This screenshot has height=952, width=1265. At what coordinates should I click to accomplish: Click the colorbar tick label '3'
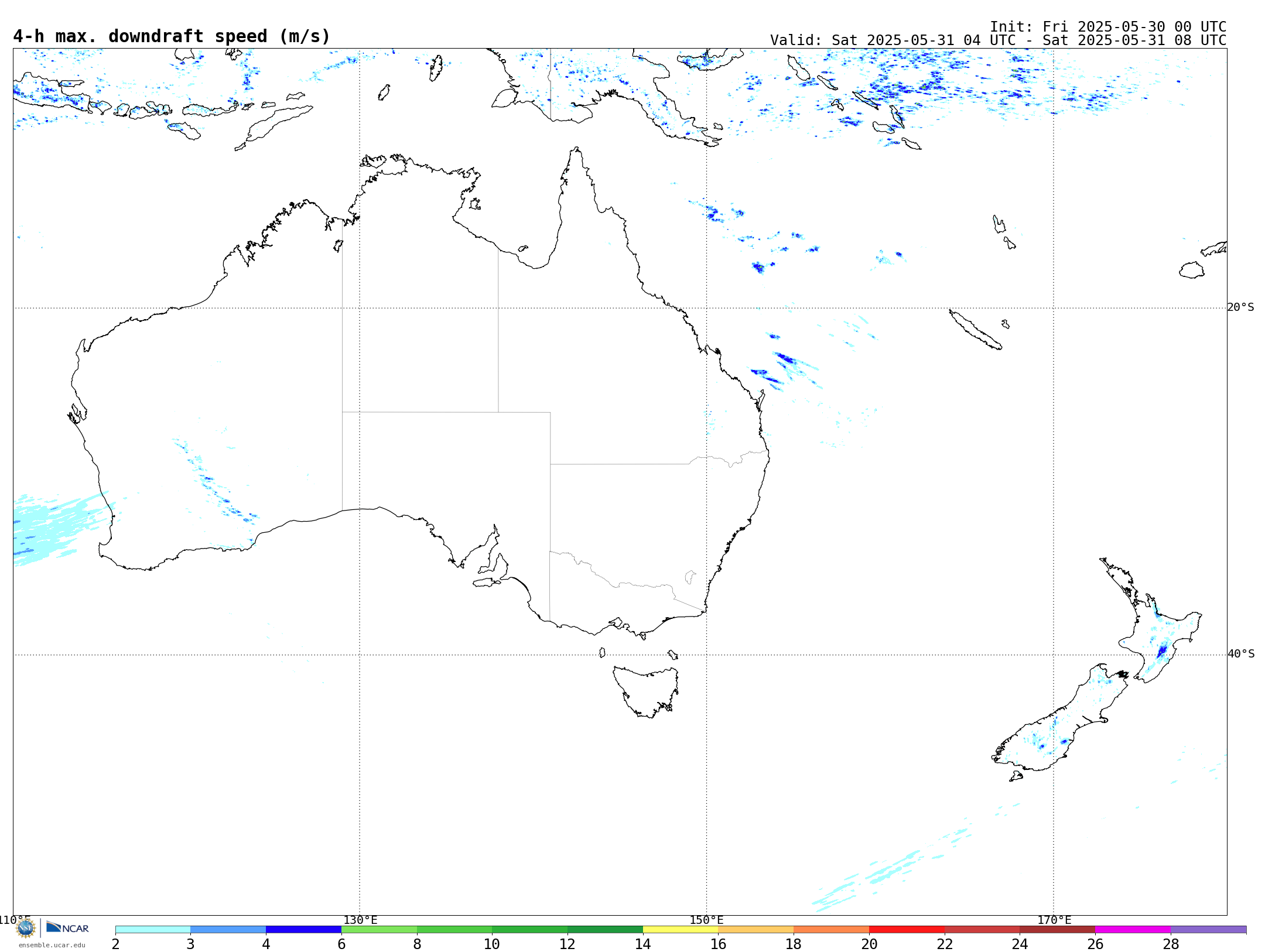click(190, 944)
